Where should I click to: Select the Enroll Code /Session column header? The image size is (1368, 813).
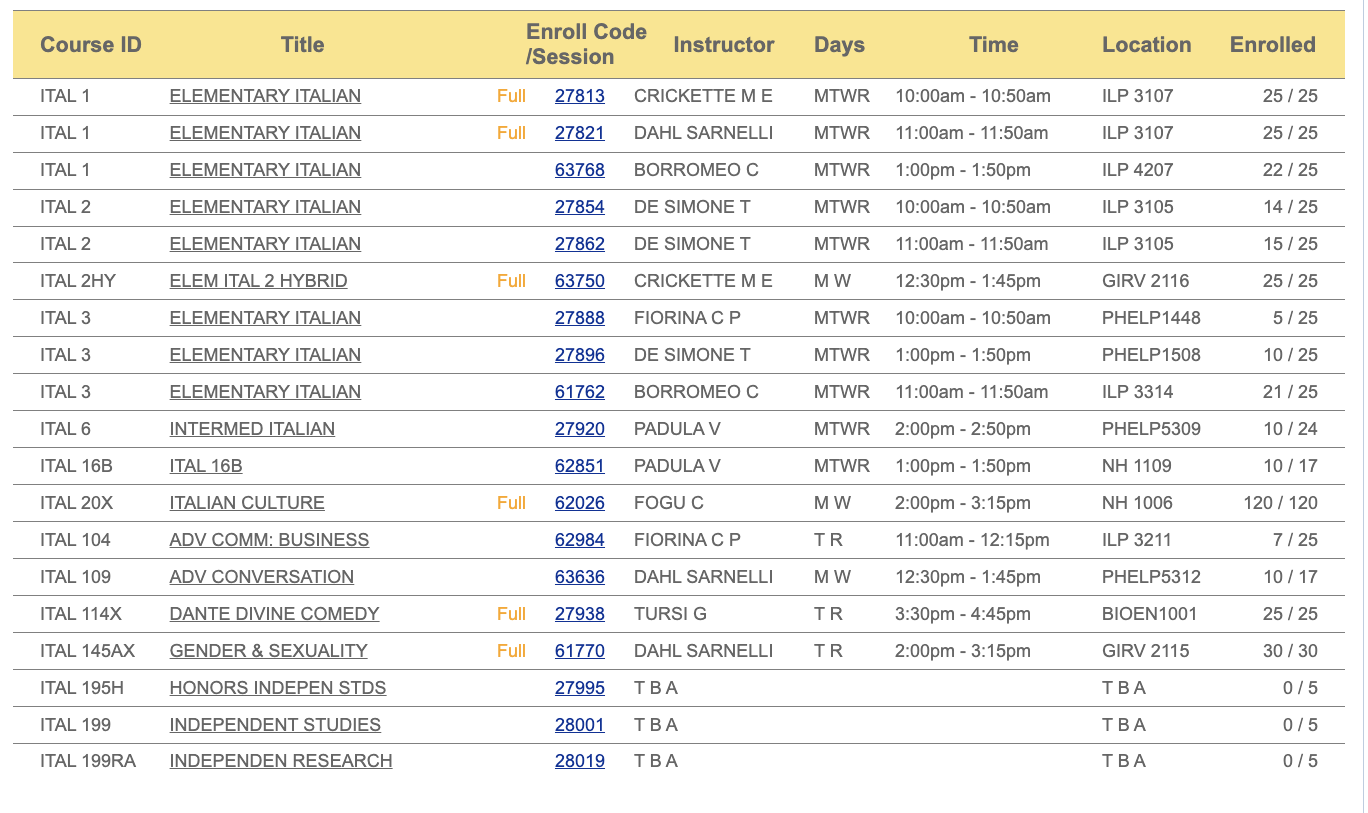pyautogui.click(x=587, y=45)
